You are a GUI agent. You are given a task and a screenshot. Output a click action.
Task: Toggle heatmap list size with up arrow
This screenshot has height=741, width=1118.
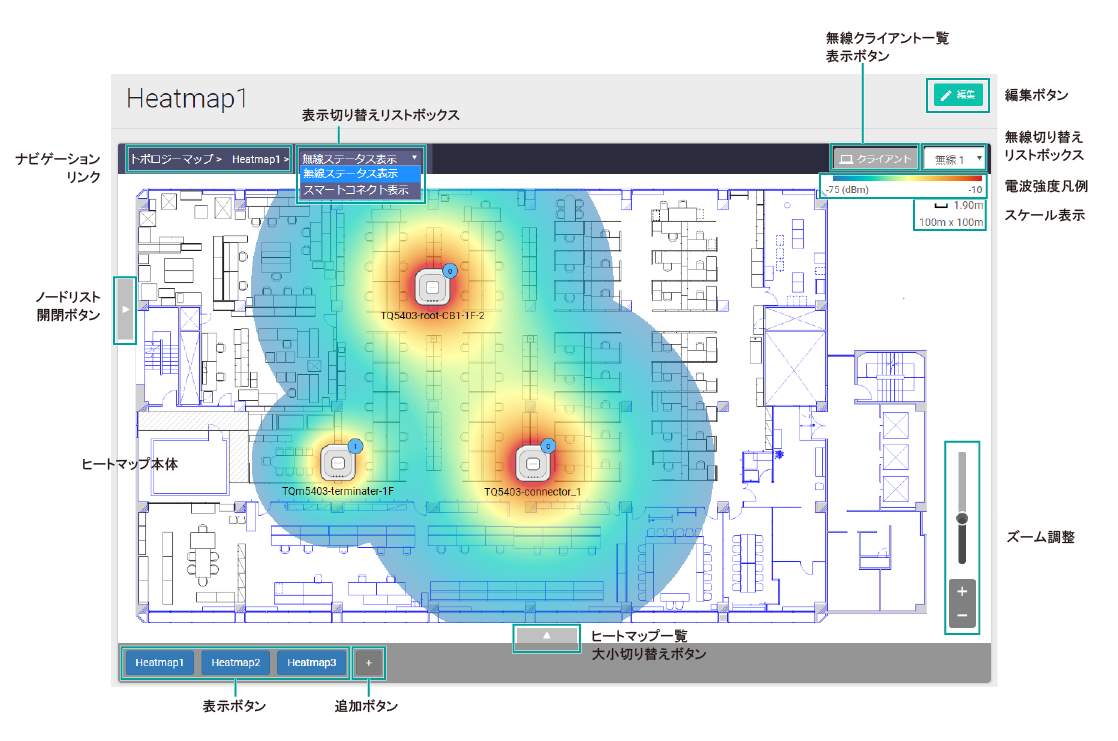click(x=546, y=635)
